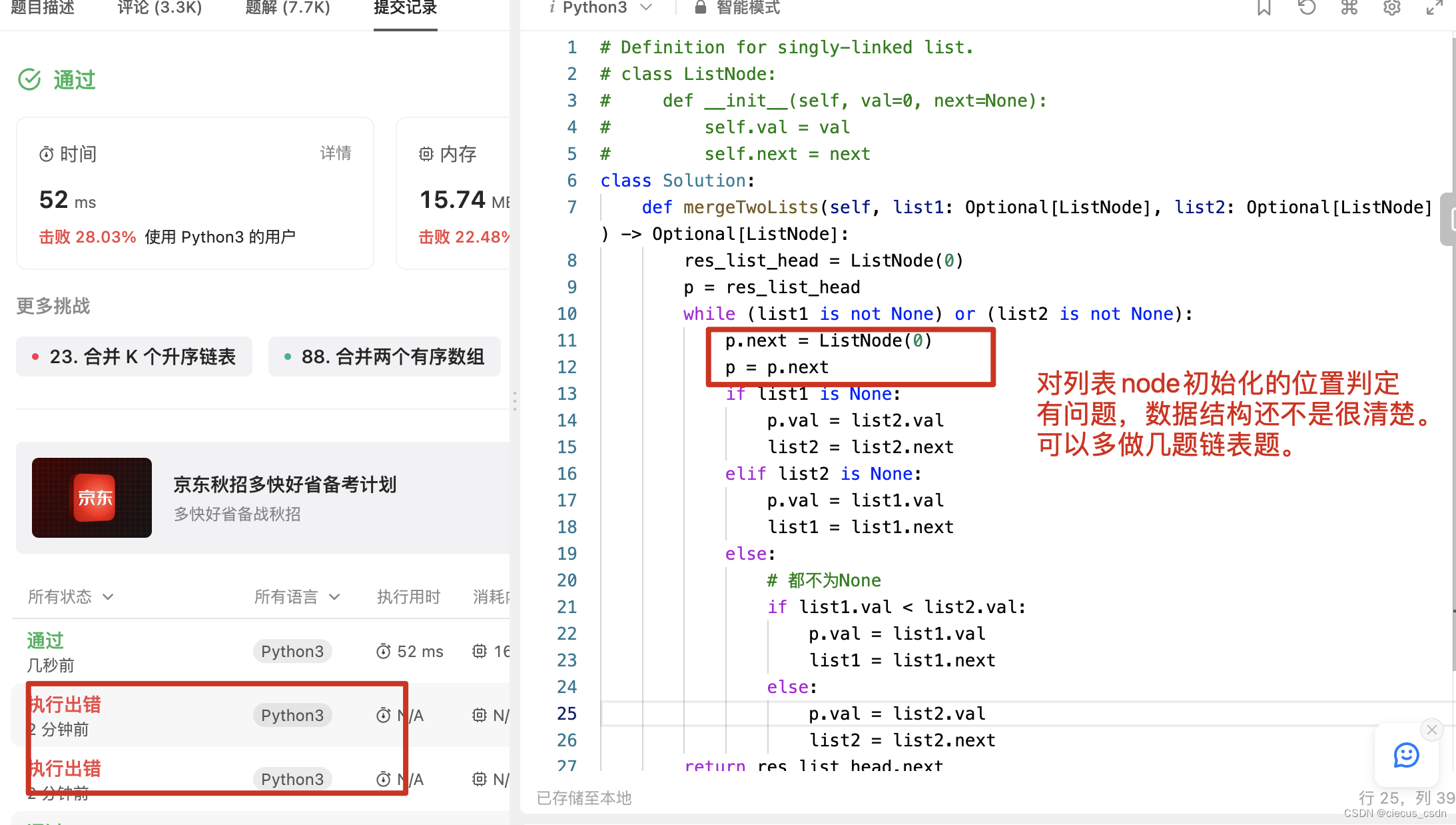Open the 京东秋招多快好省备考计划 banner title
The image size is (1456, 825).
click(285, 484)
